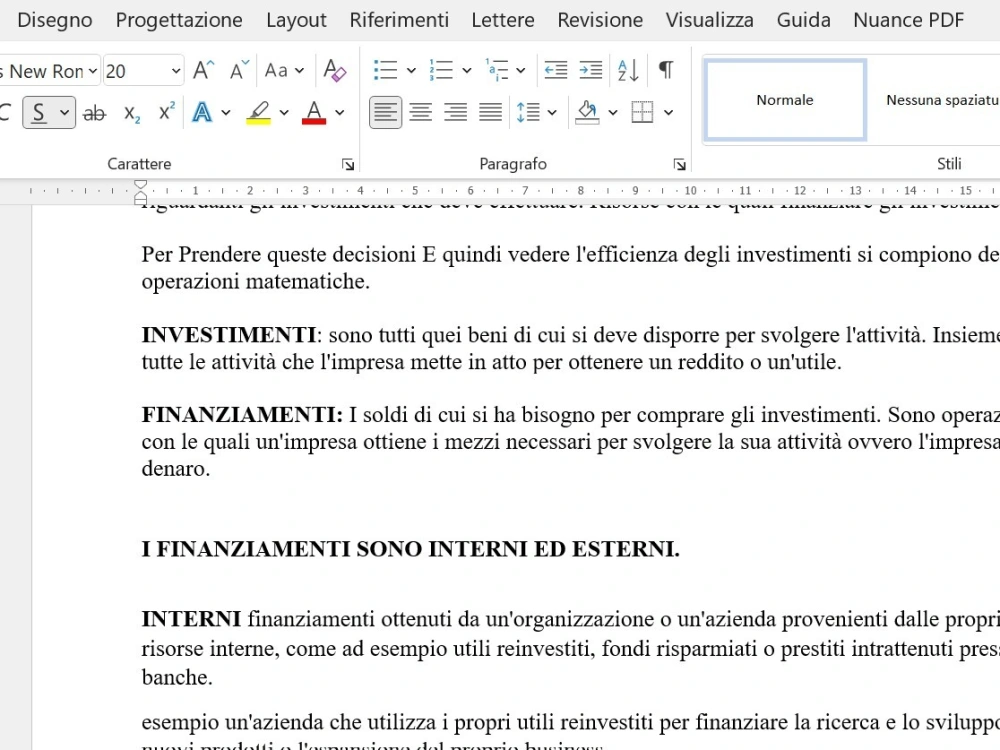
Task: Open the Change Case (Aa) menu
Action: point(284,70)
